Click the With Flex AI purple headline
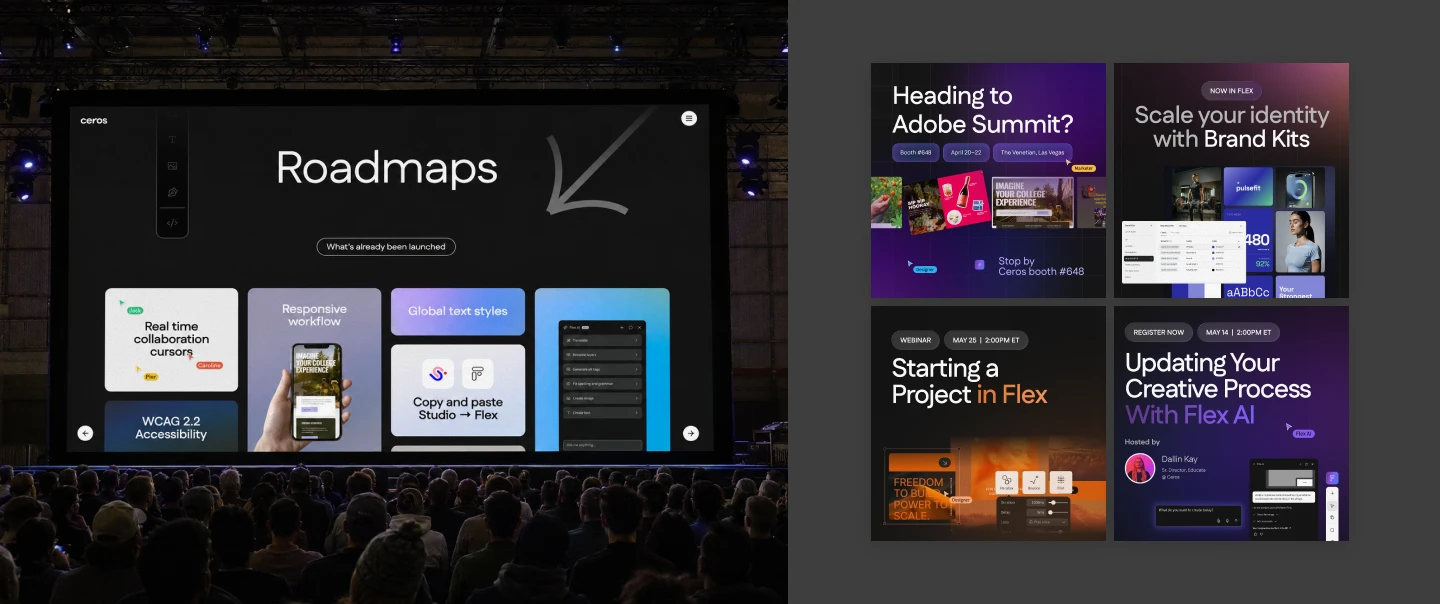This screenshot has height=604, width=1440. tap(1190, 414)
